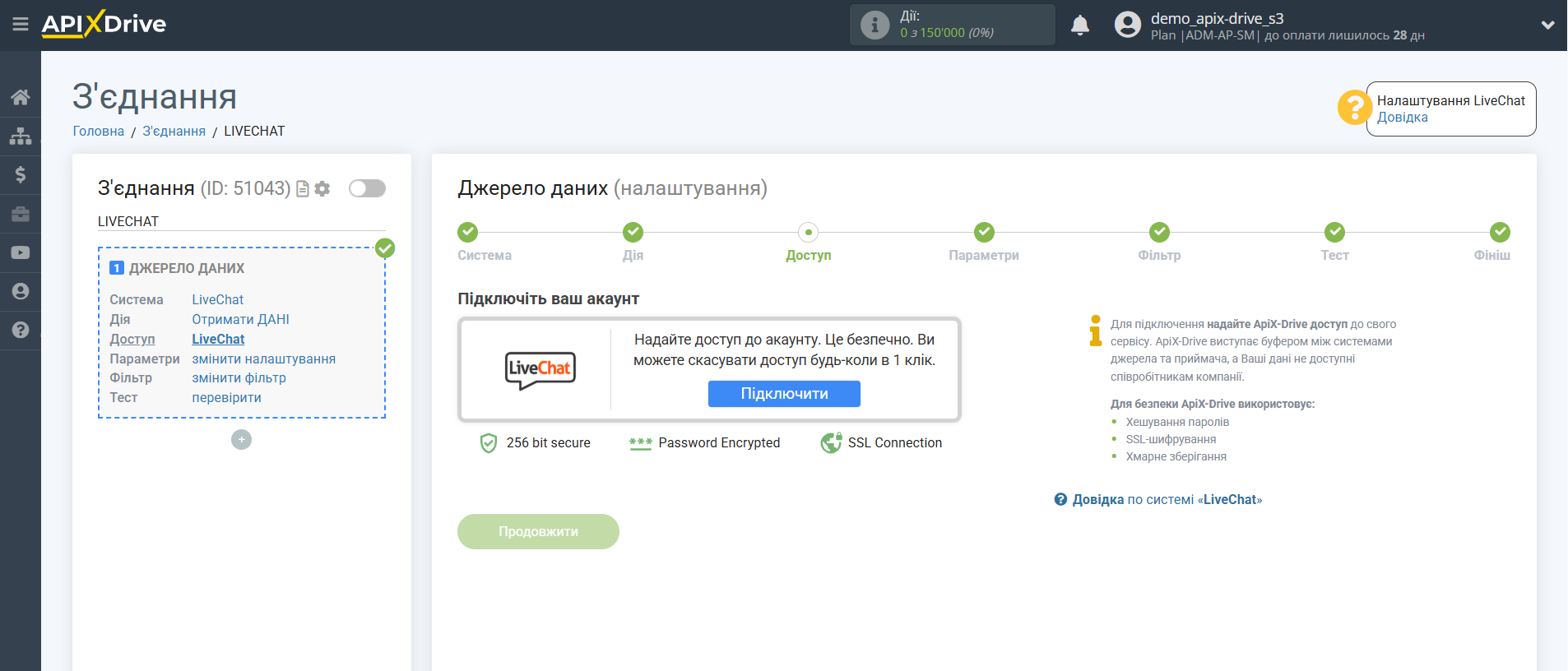Open the user profile sidebar icon
This screenshot has height=671, width=1568.
tap(21, 291)
